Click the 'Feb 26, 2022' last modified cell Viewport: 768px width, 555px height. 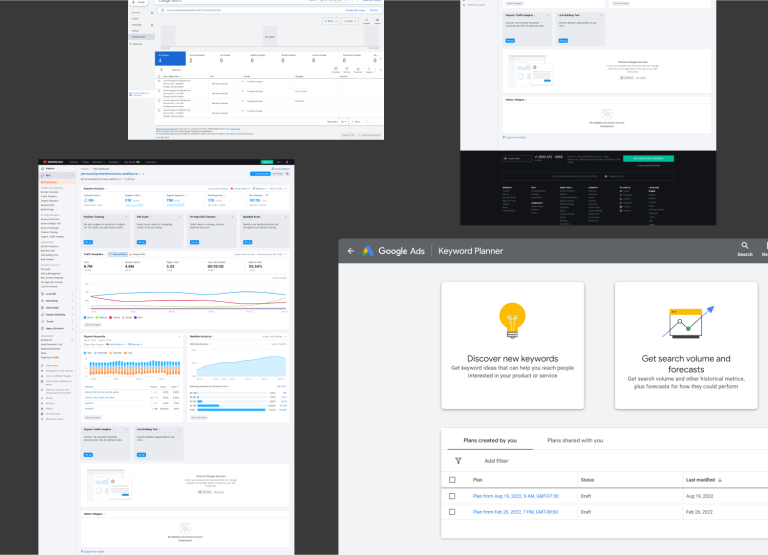pos(699,512)
